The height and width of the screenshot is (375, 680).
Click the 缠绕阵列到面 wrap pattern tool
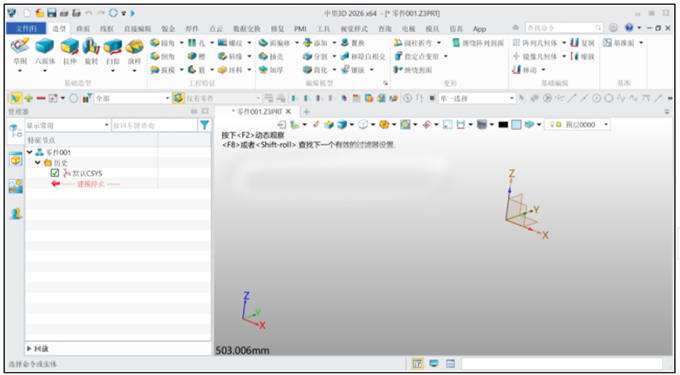[478, 43]
